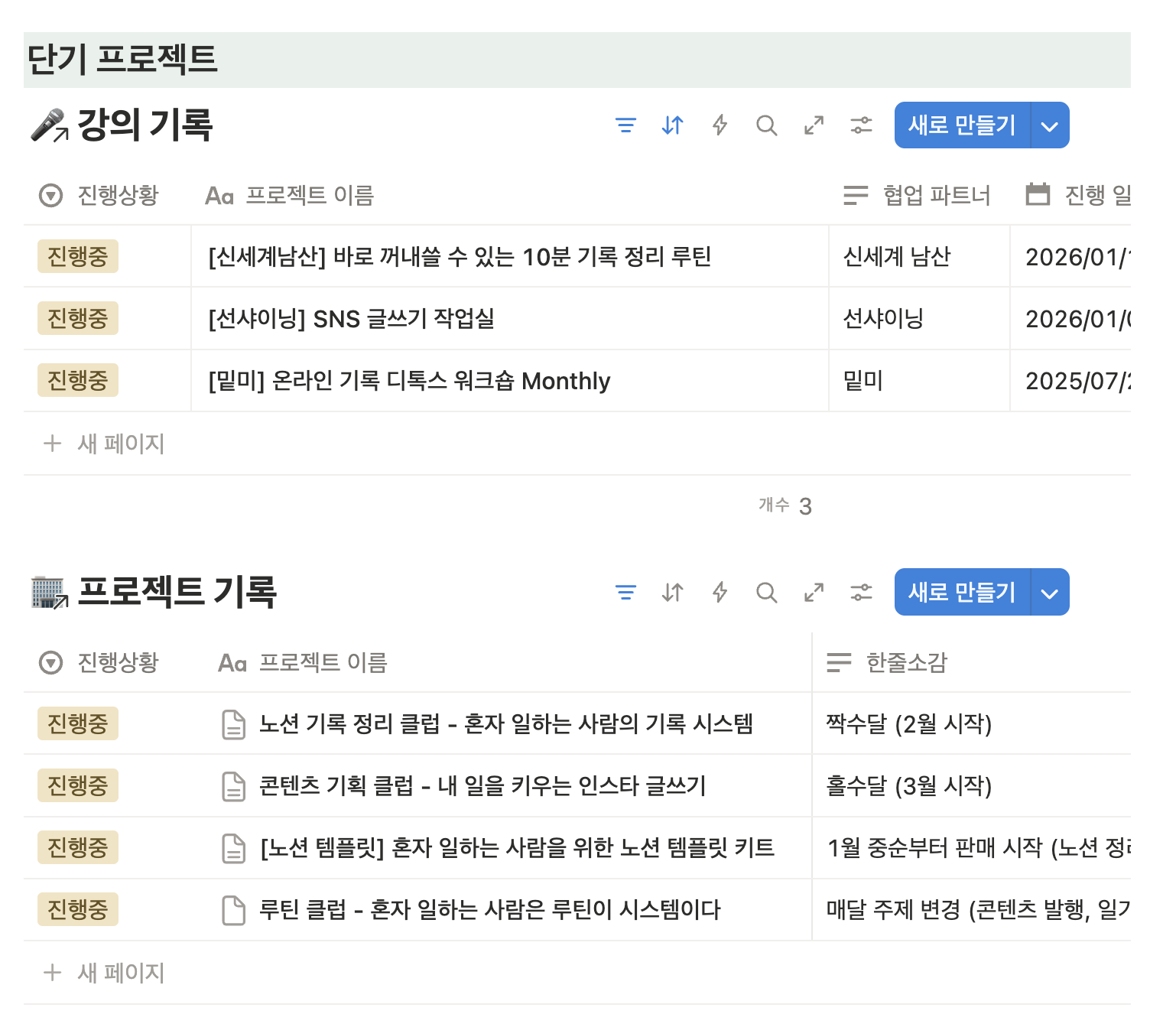The image size is (1176, 1014).
Task: Click 밑미 partner cell
Action: [919, 381]
